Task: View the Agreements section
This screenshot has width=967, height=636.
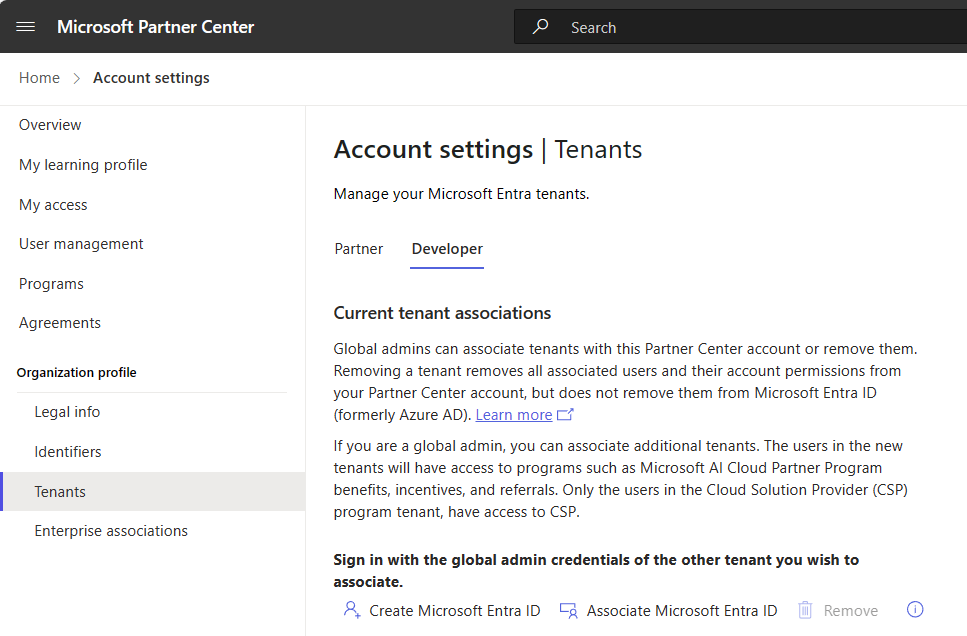Action: pyautogui.click(x=59, y=322)
